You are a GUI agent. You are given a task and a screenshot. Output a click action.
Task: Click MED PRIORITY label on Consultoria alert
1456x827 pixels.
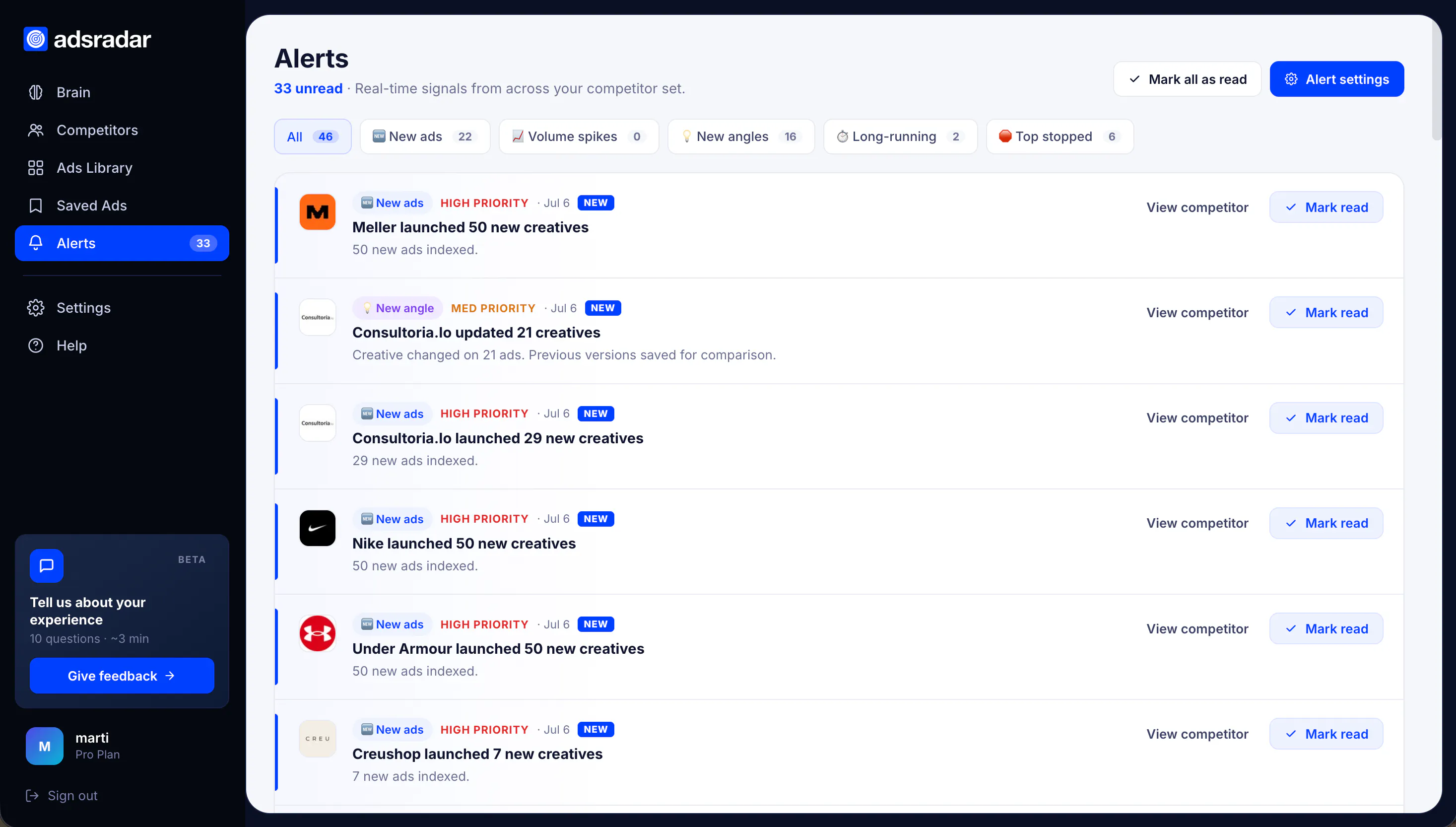click(493, 308)
